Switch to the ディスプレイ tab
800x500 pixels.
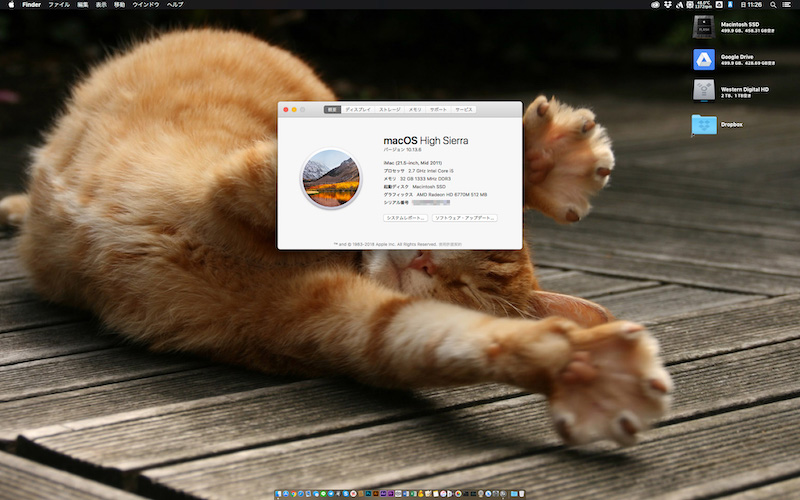[358, 110]
